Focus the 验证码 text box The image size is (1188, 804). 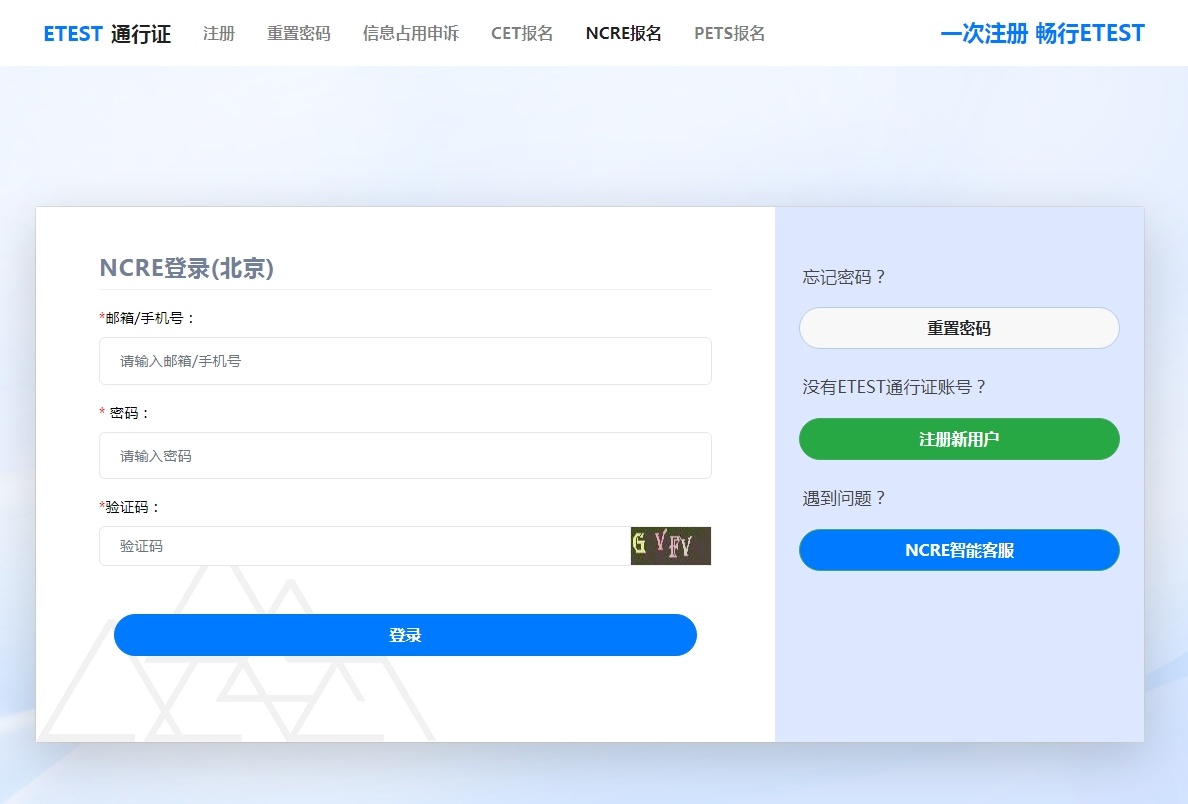(x=364, y=546)
